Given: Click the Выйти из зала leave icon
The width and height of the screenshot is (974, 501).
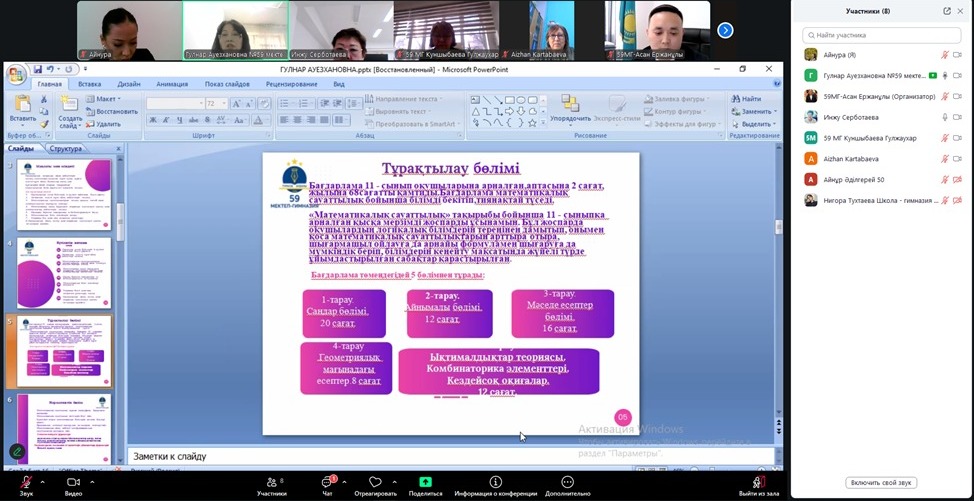Looking at the screenshot, I should [759, 482].
